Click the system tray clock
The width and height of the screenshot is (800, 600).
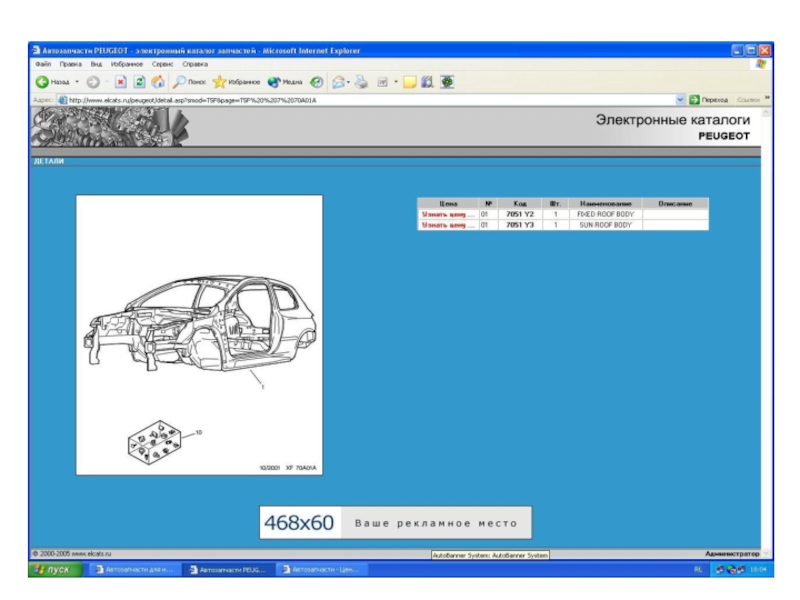click(759, 569)
